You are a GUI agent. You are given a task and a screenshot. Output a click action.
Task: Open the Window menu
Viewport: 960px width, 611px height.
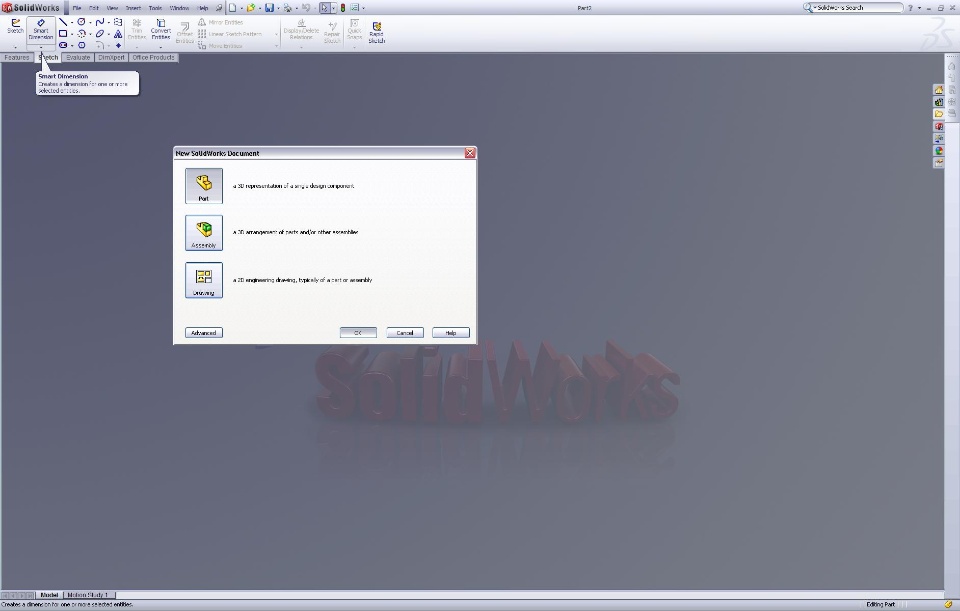[x=179, y=8]
